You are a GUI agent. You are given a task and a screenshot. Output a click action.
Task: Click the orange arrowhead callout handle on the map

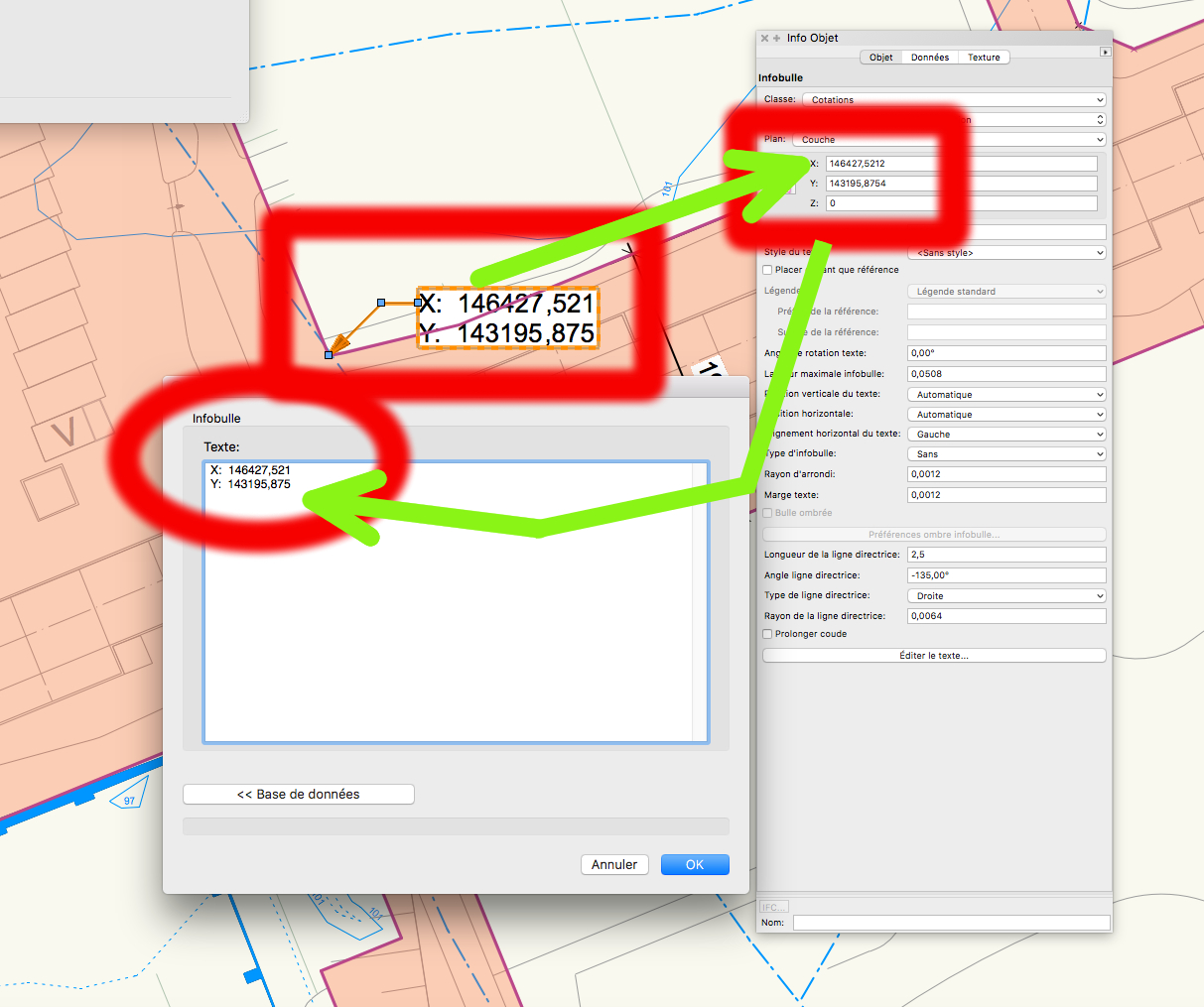pos(338,344)
